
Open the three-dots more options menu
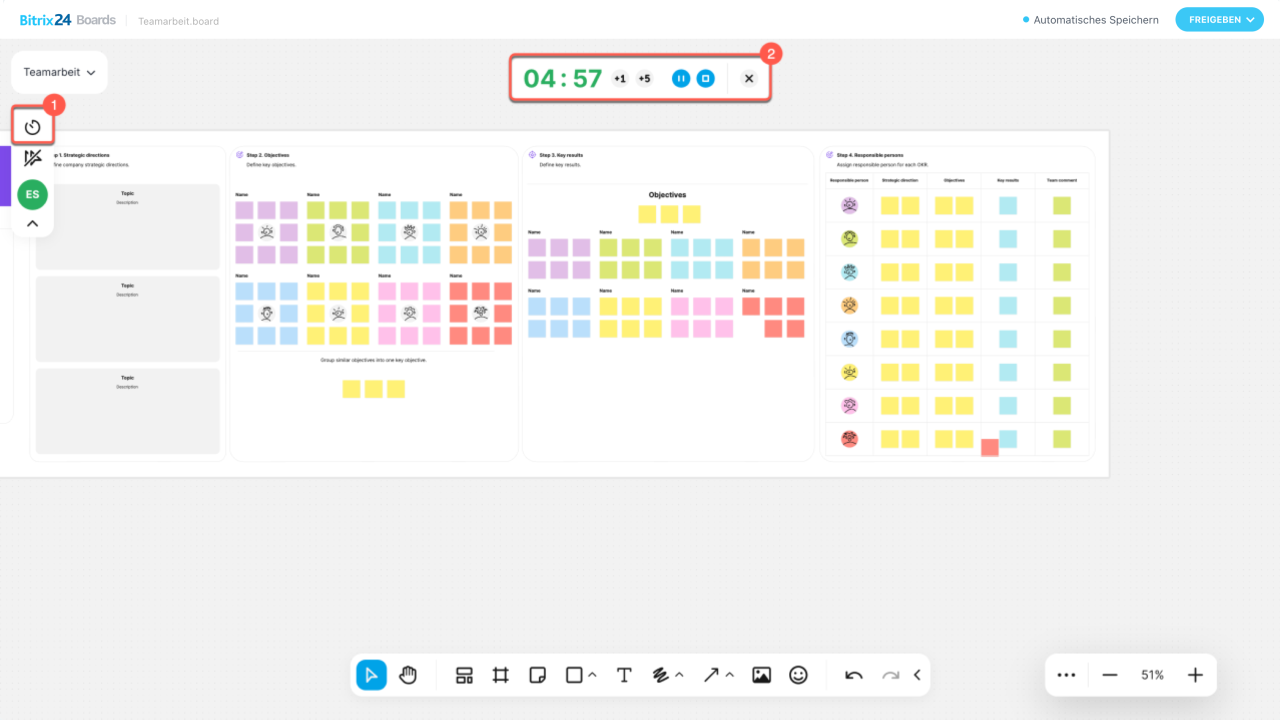[x=1066, y=675]
